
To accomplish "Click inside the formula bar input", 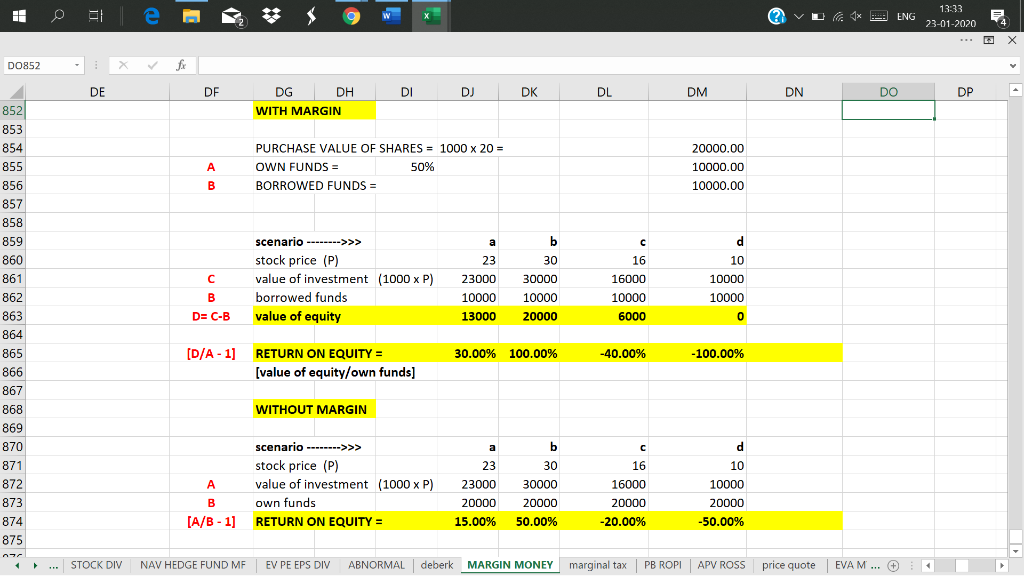I will 600,66.
